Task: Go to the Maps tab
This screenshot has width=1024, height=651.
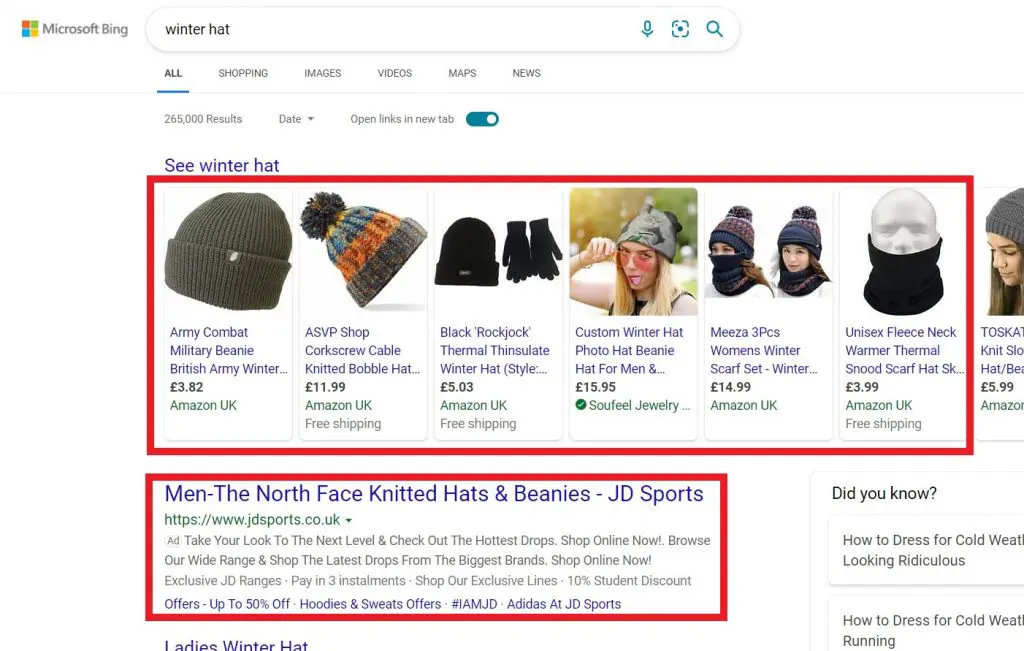Action: coord(462,73)
